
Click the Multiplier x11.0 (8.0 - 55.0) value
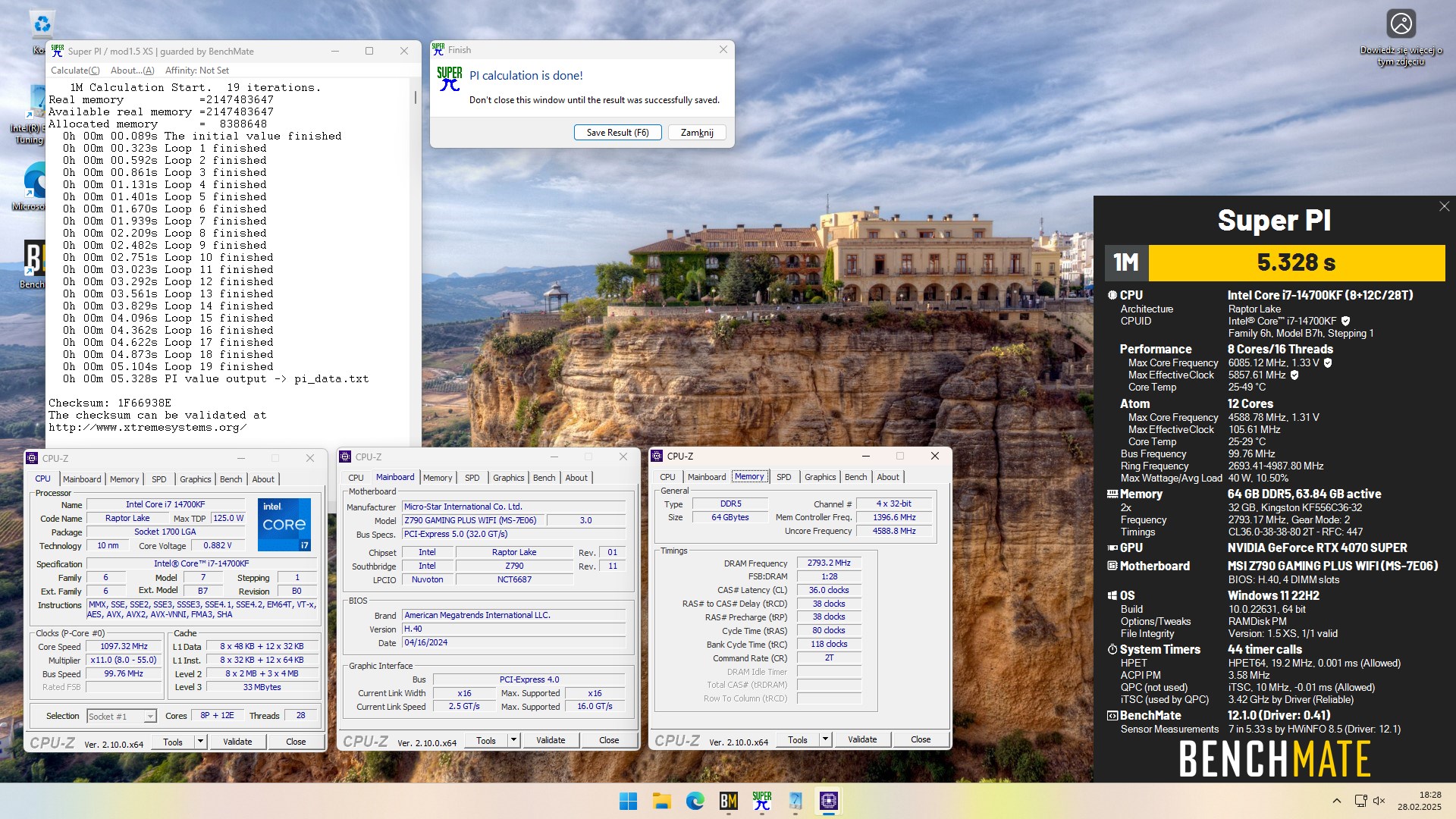coord(124,661)
